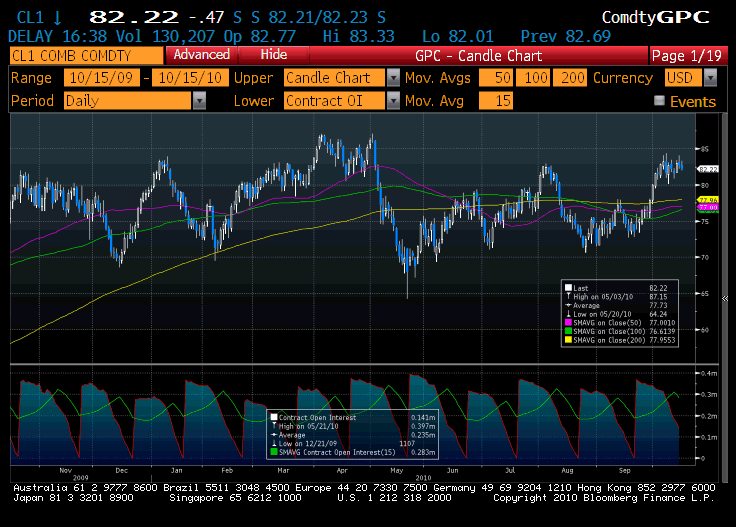Click the magenta SMAVG(50) legend swatch
The height and width of the screenshot is (527, 736).
click(x=568, y=323)
